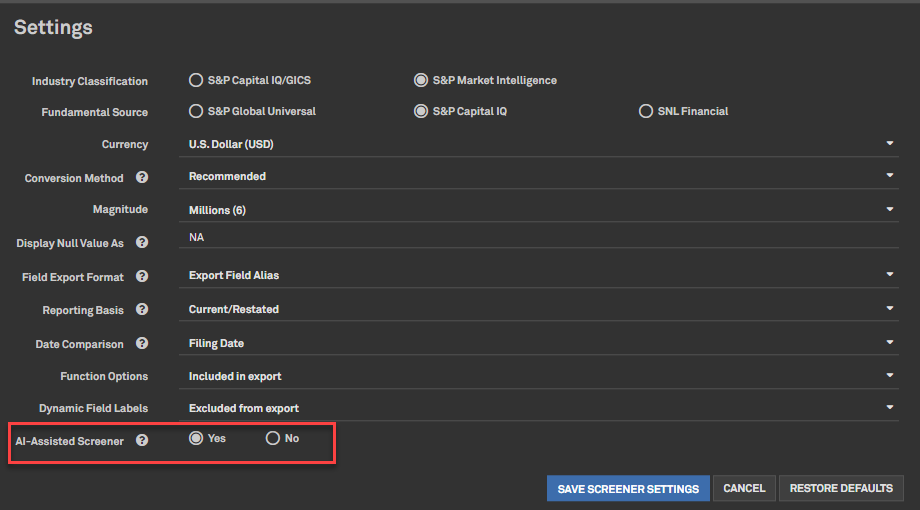
Task: Set AI-Assisted Screener to No
Action: tap(272, 438)
